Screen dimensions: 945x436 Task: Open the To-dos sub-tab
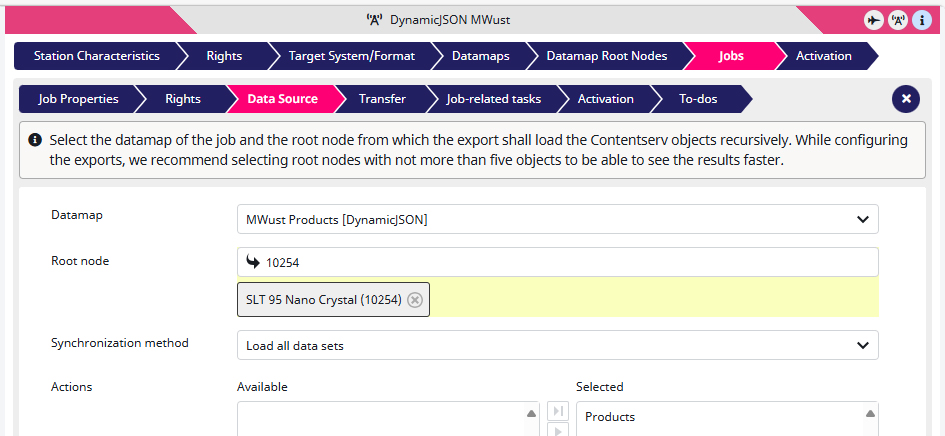point(698,99)
